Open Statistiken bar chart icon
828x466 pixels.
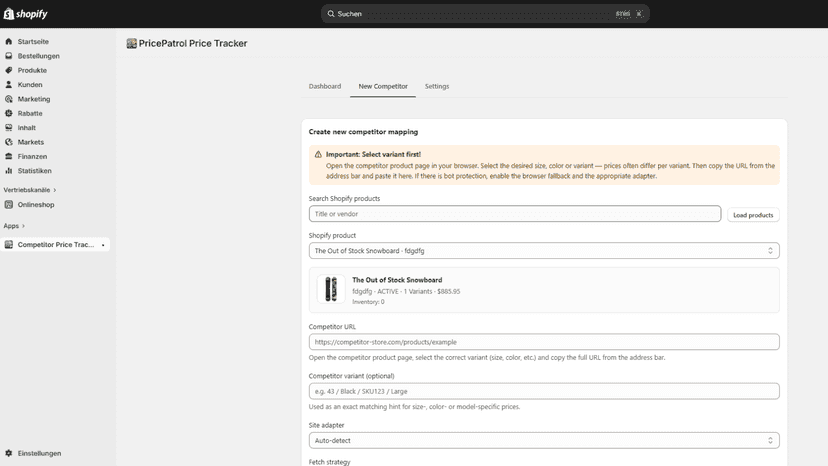pos(8,171)
